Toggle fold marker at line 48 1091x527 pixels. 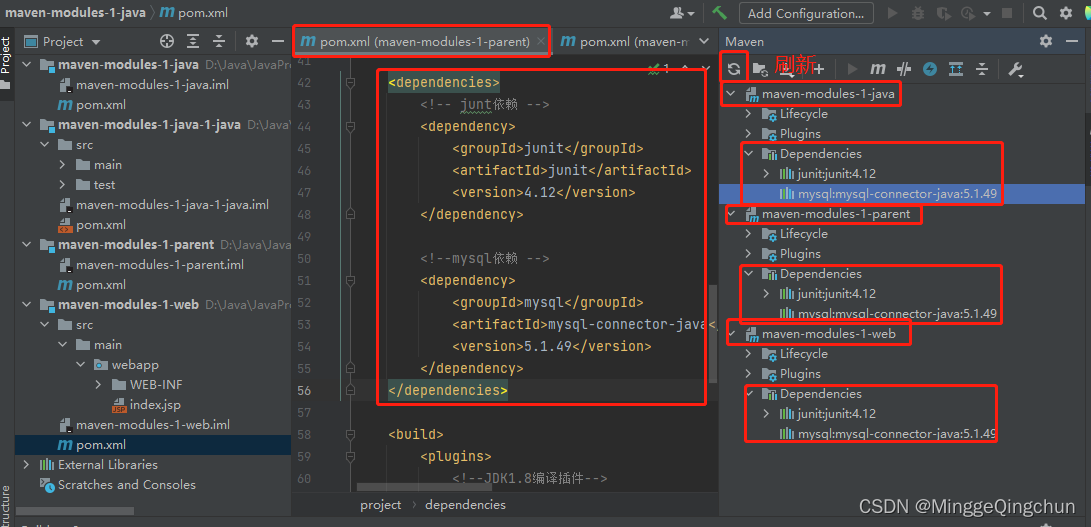[350, 214]
